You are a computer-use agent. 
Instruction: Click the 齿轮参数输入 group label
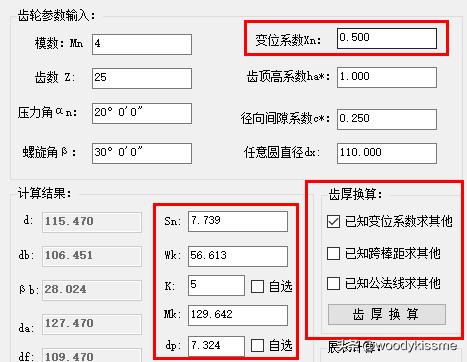[x=57, y=15]
